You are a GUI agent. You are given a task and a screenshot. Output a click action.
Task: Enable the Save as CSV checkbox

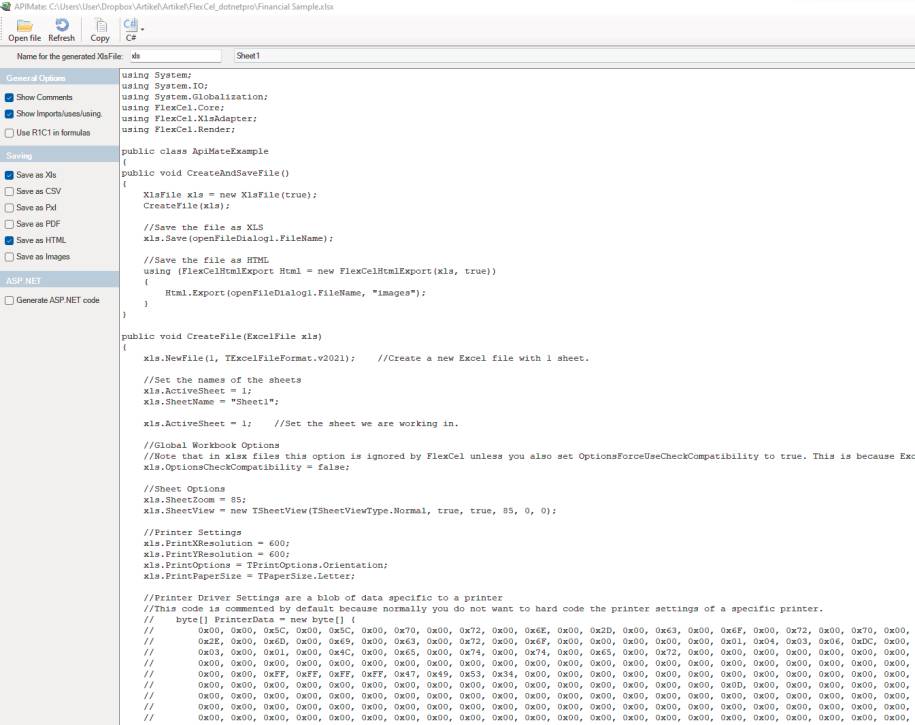[9, 191]
